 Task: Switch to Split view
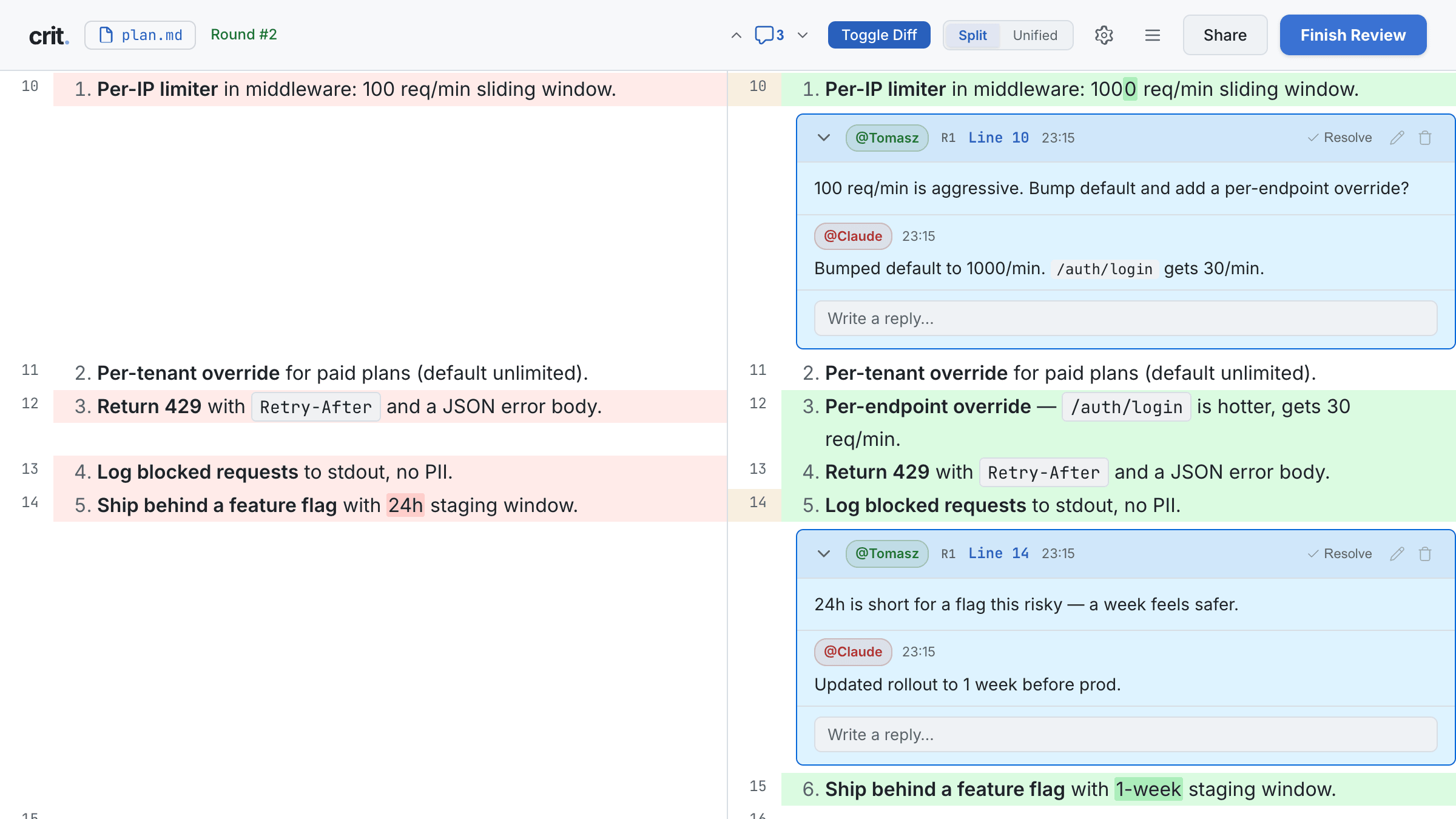(x=972, y=35)
